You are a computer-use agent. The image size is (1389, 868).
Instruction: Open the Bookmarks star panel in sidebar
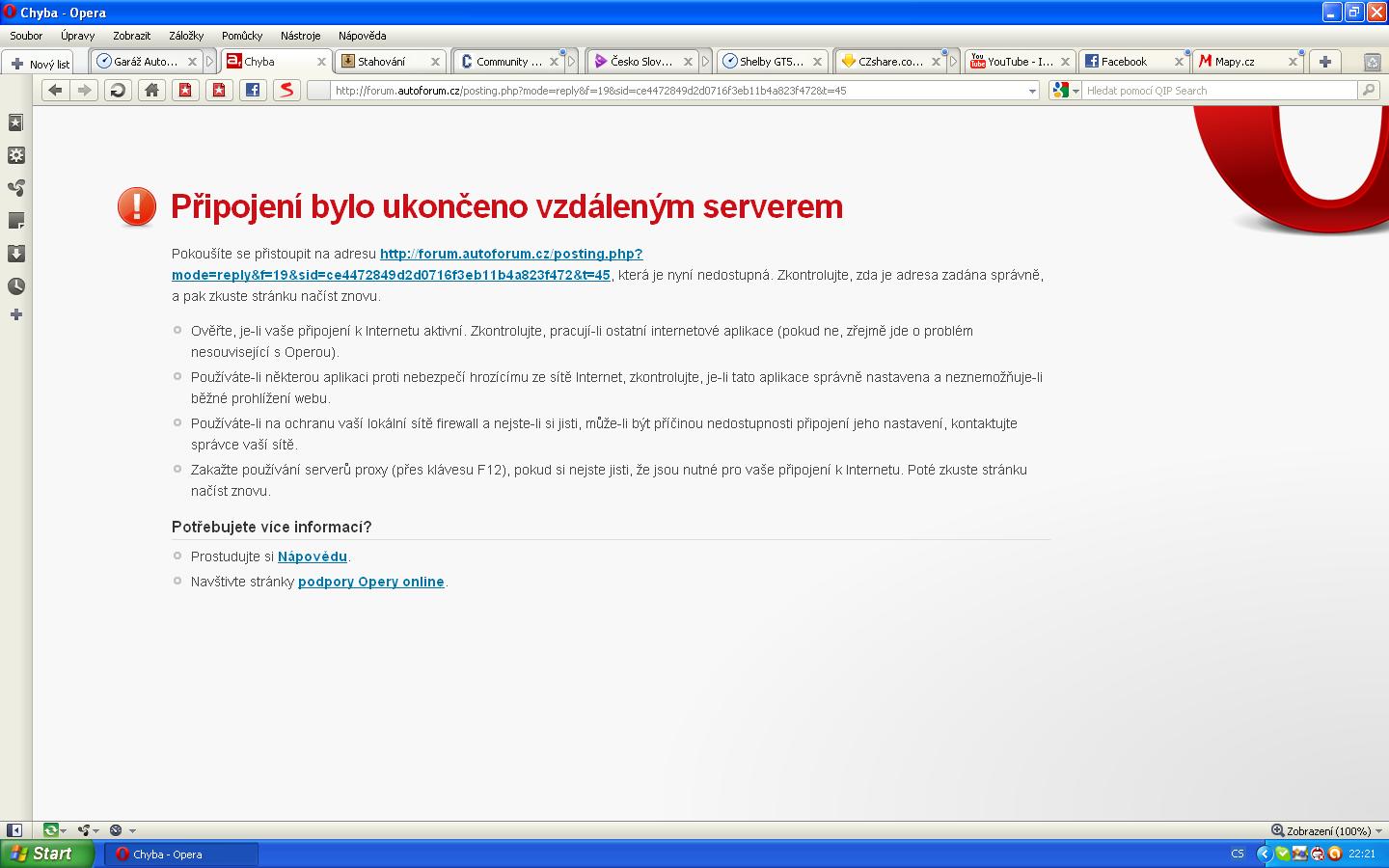[15, 122]
